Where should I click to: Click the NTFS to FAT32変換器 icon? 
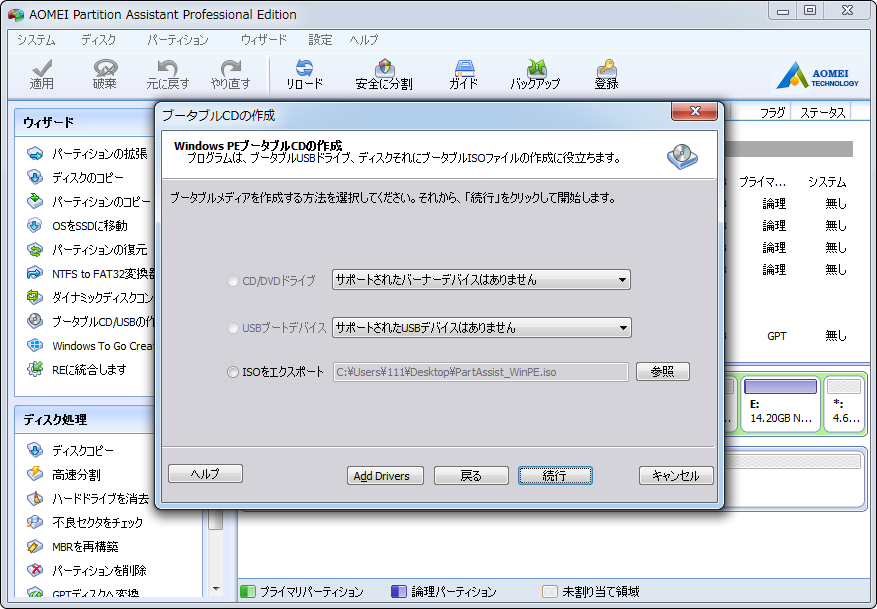coord(35,273)
